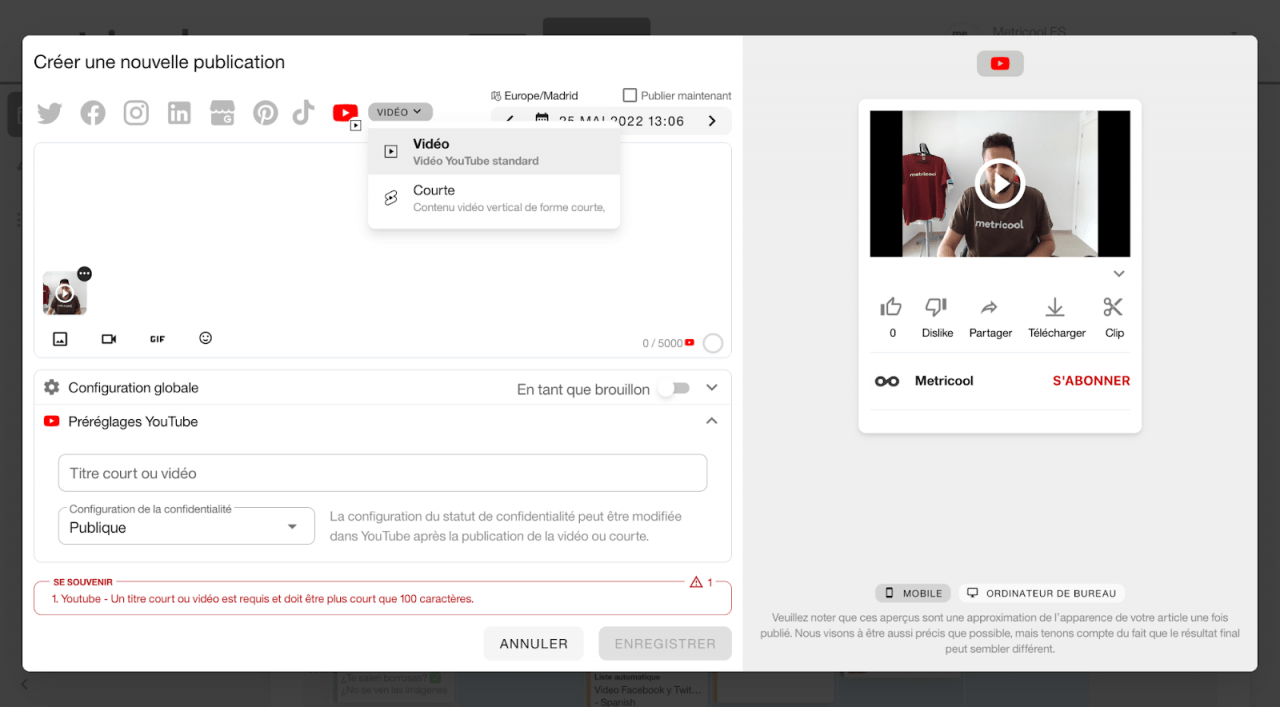This screenshot has height=707, width=1280.
Task: Open the emoji picker
Action: pos(205,338)
